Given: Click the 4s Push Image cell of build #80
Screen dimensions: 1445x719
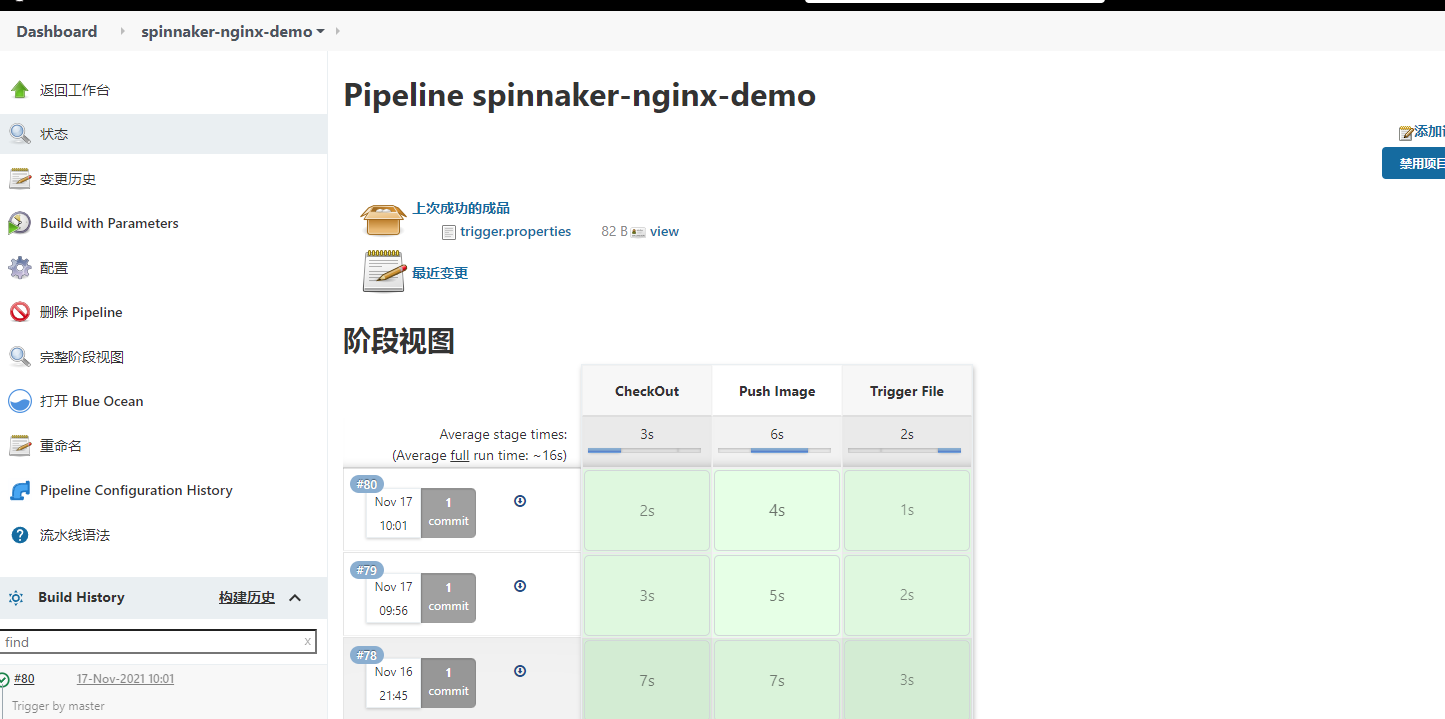Looking at the screenshot, I should coord(777,510).
